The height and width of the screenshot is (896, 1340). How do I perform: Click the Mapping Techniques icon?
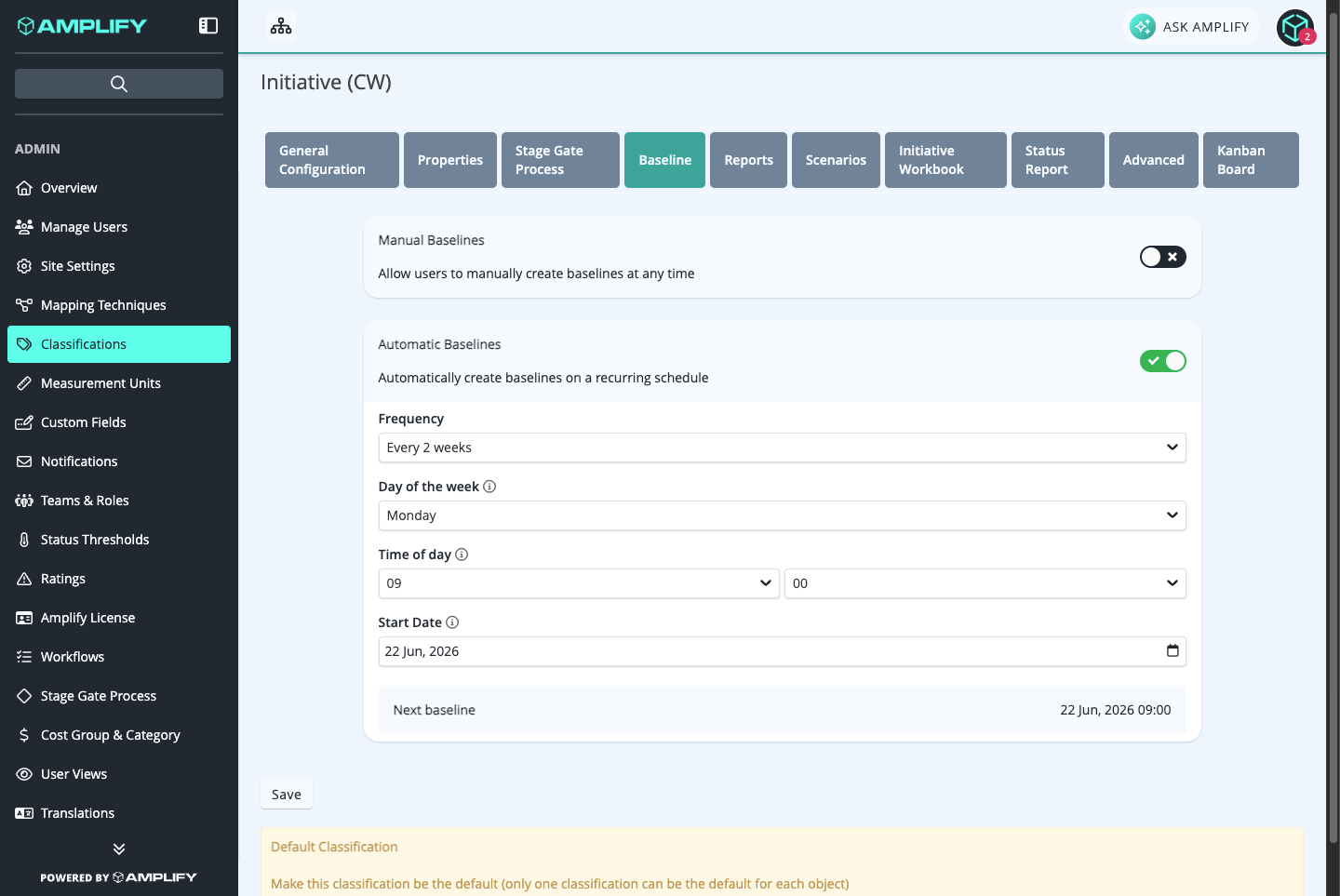pos(24,305)
